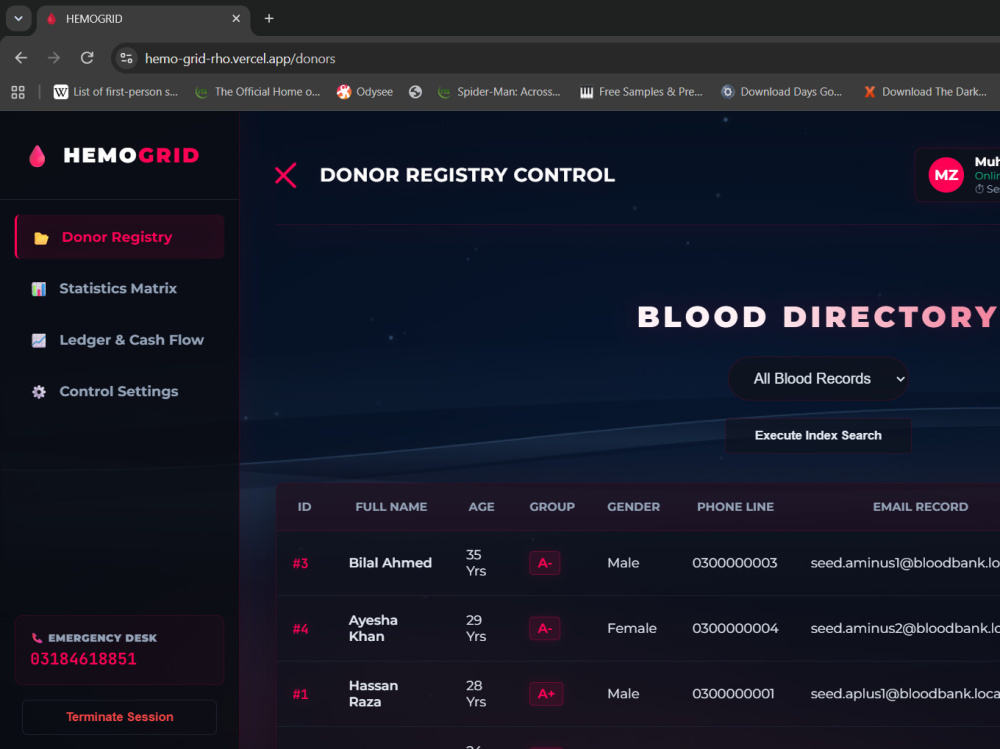Click the Donor Registry folder icon
Screen dimensions: 1000x749
41,238
